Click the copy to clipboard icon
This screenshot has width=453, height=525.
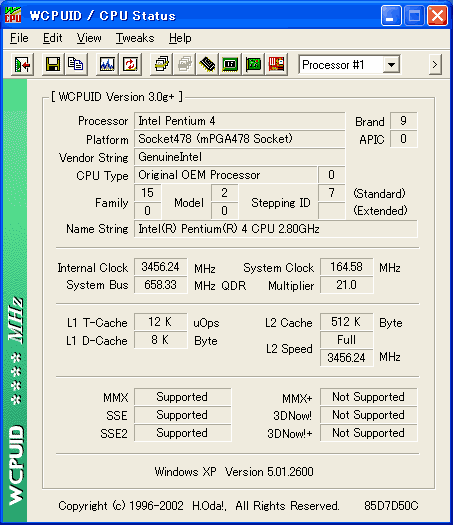click(x=76, y=64)
